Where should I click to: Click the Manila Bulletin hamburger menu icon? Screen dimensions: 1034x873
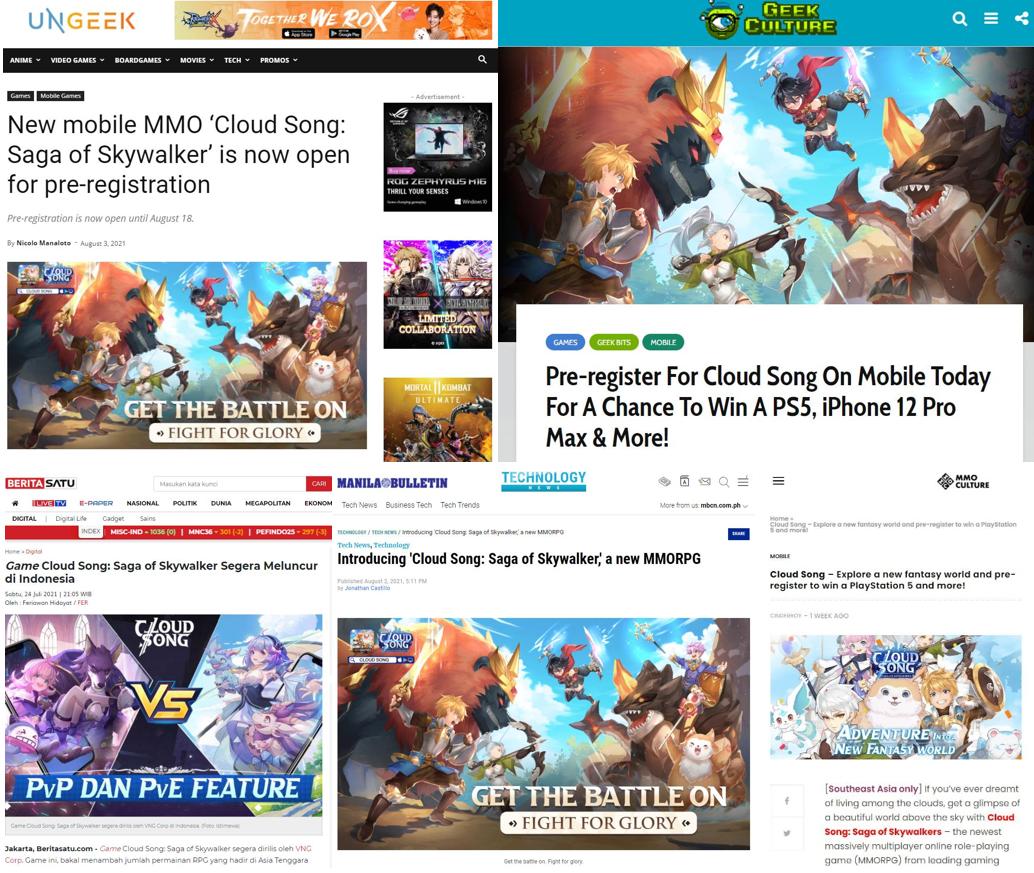743,482
